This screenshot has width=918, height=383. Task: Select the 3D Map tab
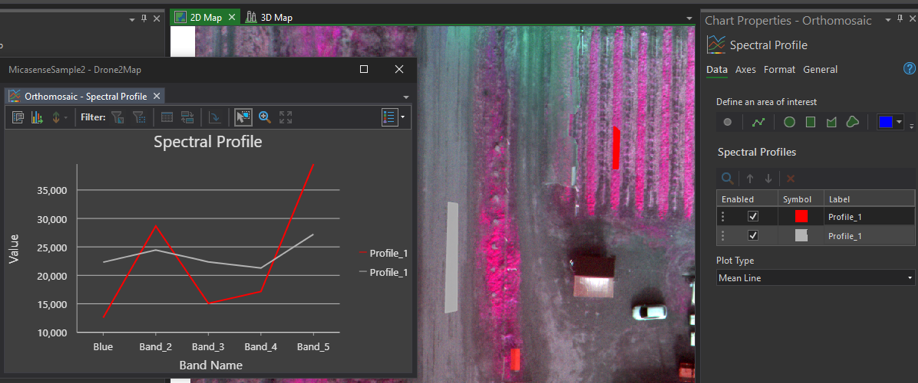tap(269, 18)
